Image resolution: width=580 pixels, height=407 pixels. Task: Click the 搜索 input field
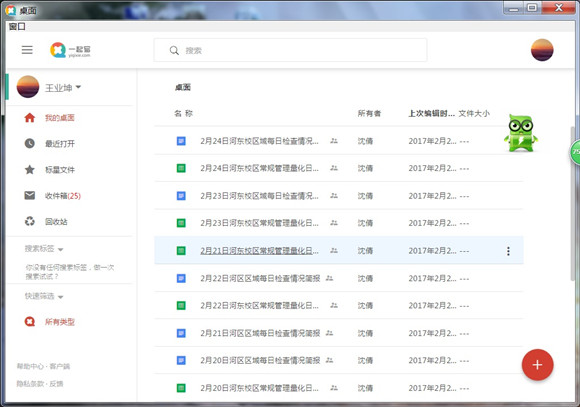point(290,50)
